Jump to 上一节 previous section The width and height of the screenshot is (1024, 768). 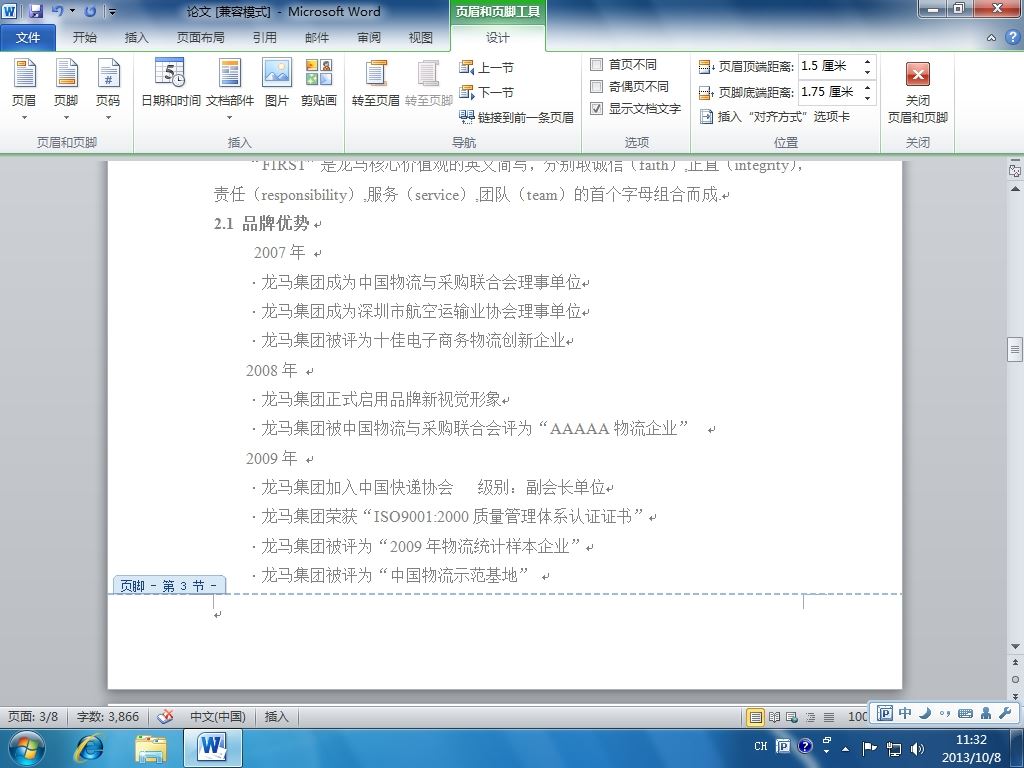click(487, 67)
